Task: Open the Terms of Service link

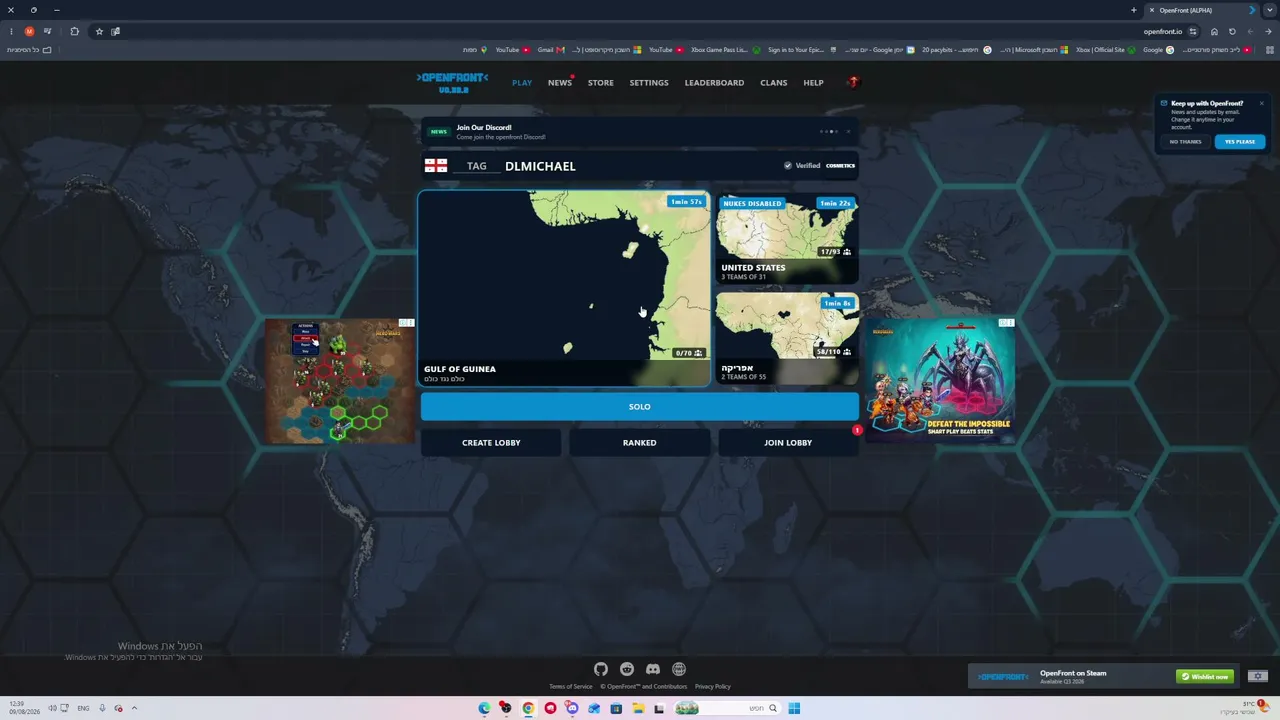Action: 571,687
